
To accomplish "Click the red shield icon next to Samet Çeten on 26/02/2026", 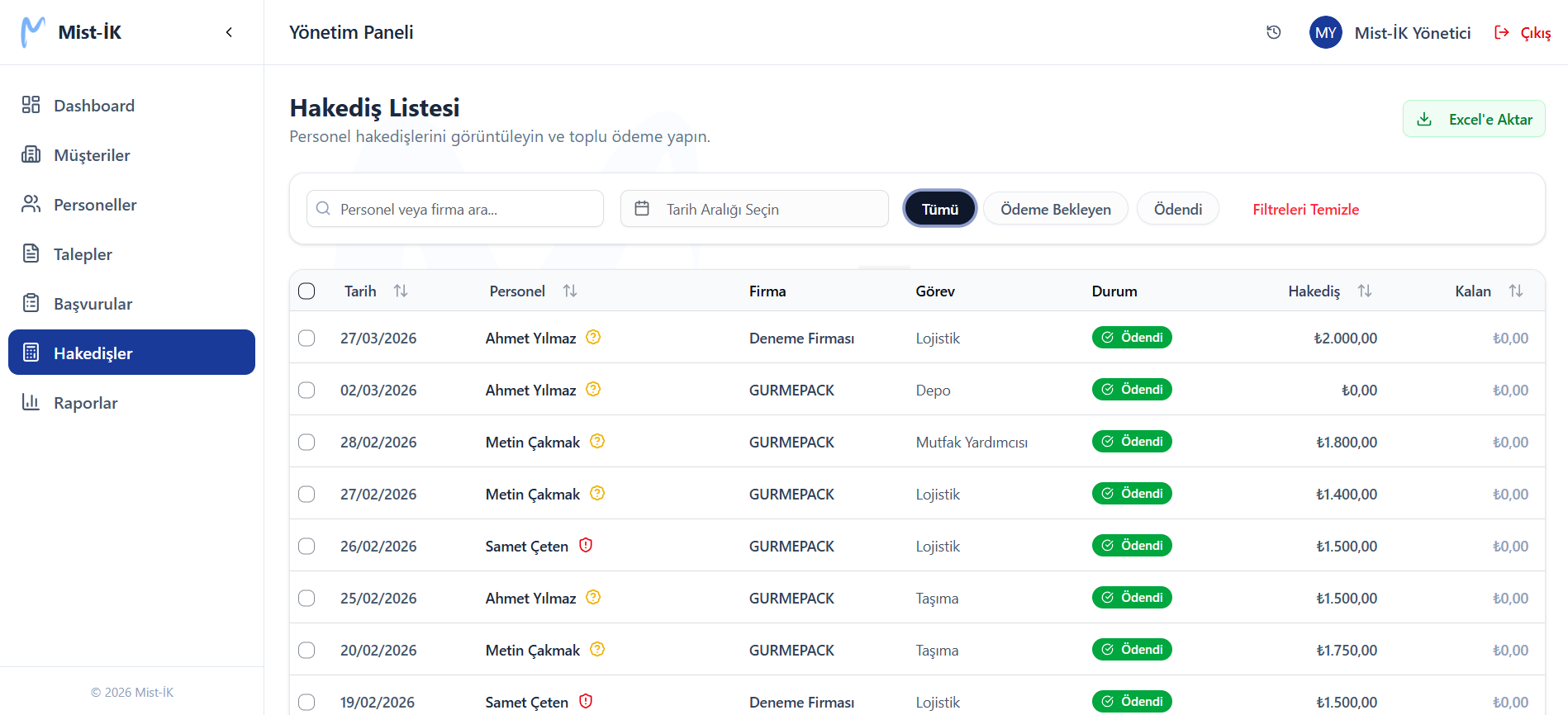I will pyautogui.click(x=586, y=545).
